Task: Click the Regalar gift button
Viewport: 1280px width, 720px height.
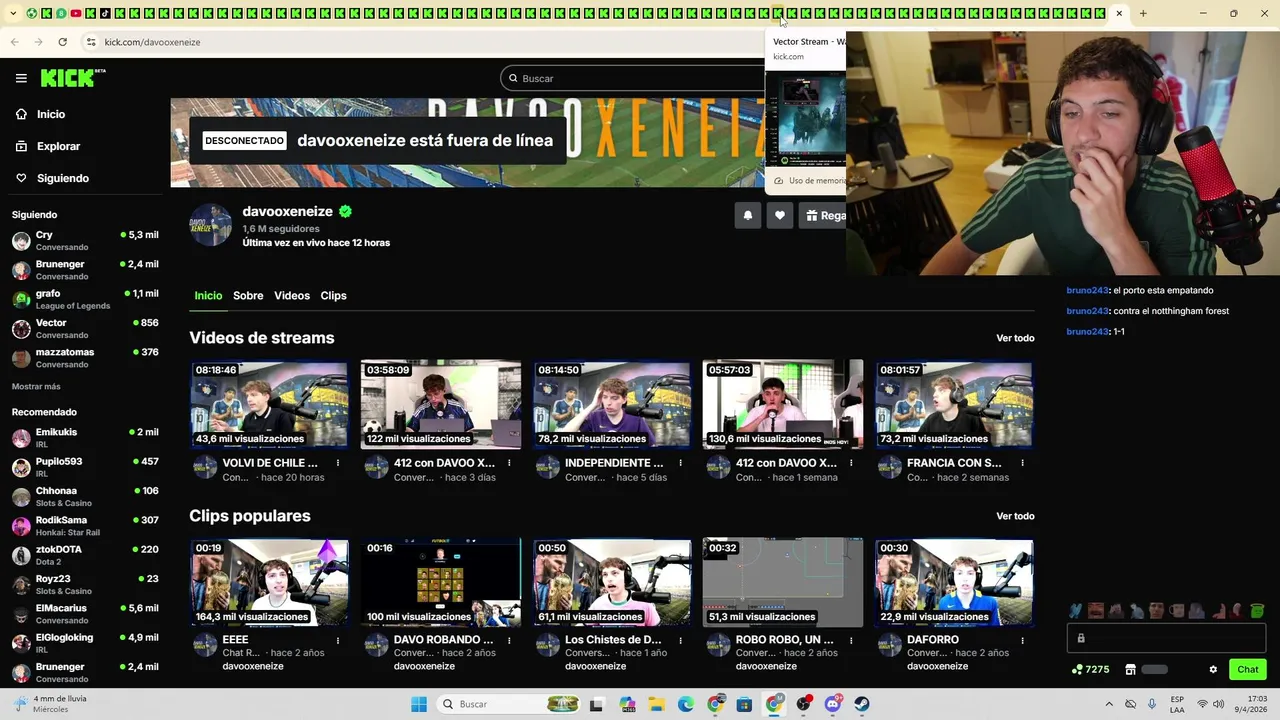Action: [823, 215]
